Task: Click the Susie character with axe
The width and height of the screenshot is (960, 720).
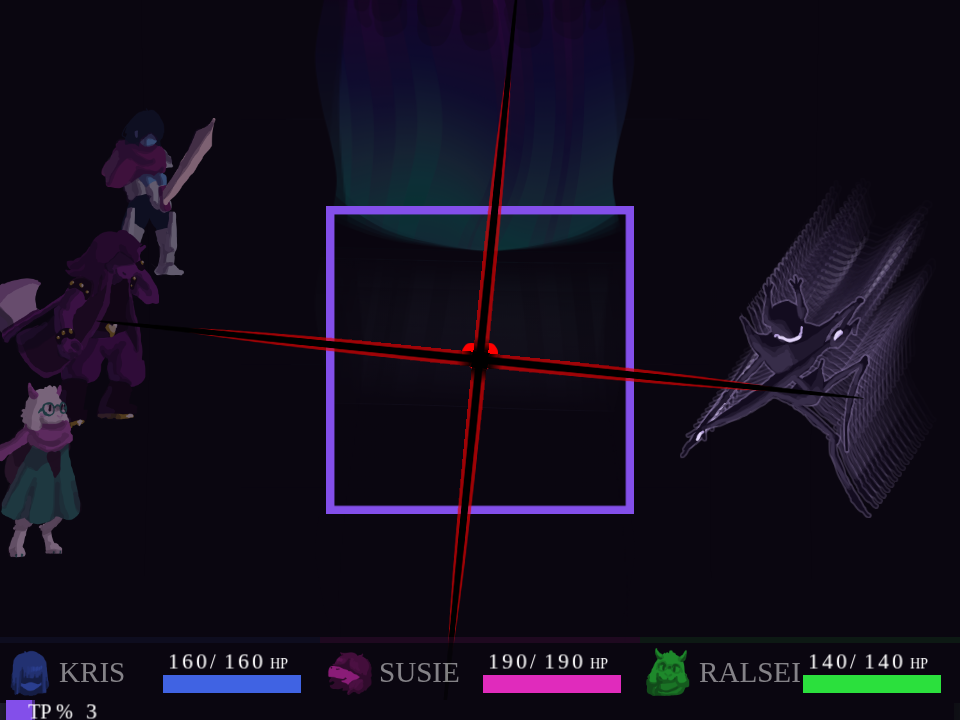Action: pyautogui.click(x=80, y=324)
